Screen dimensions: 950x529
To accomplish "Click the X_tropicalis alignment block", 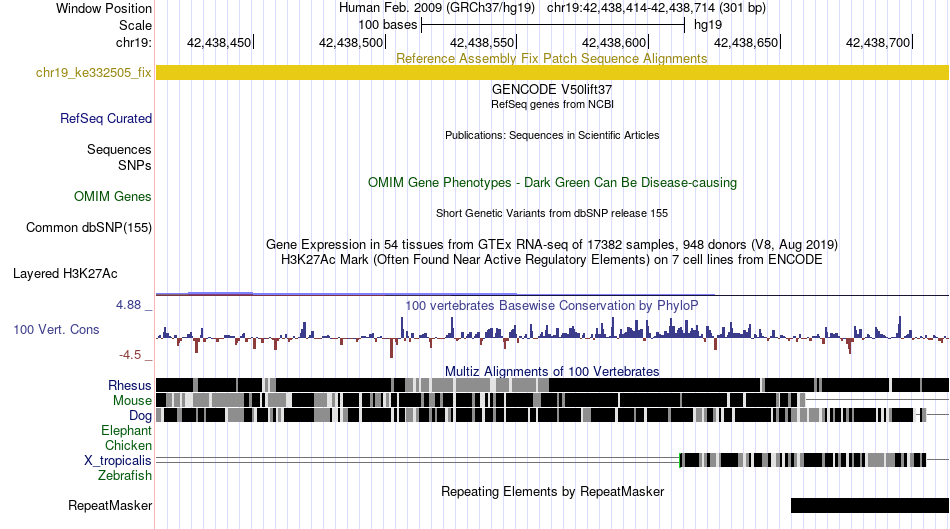I will [x=803, y=460].
